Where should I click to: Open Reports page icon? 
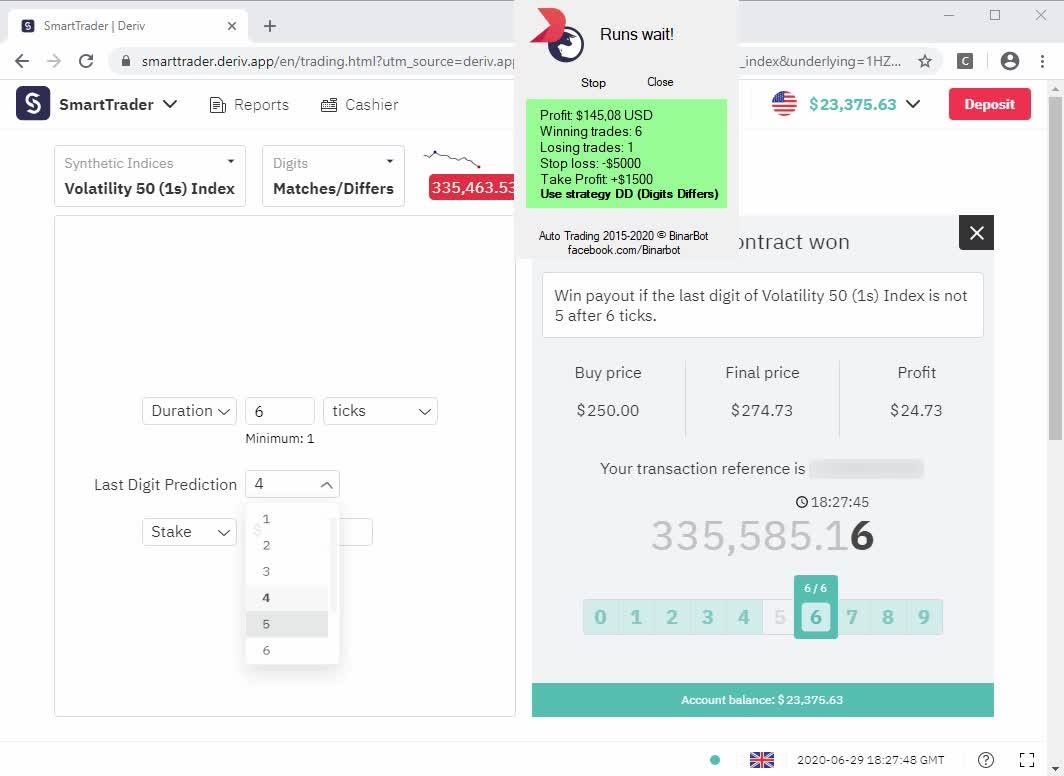[218, 105]
